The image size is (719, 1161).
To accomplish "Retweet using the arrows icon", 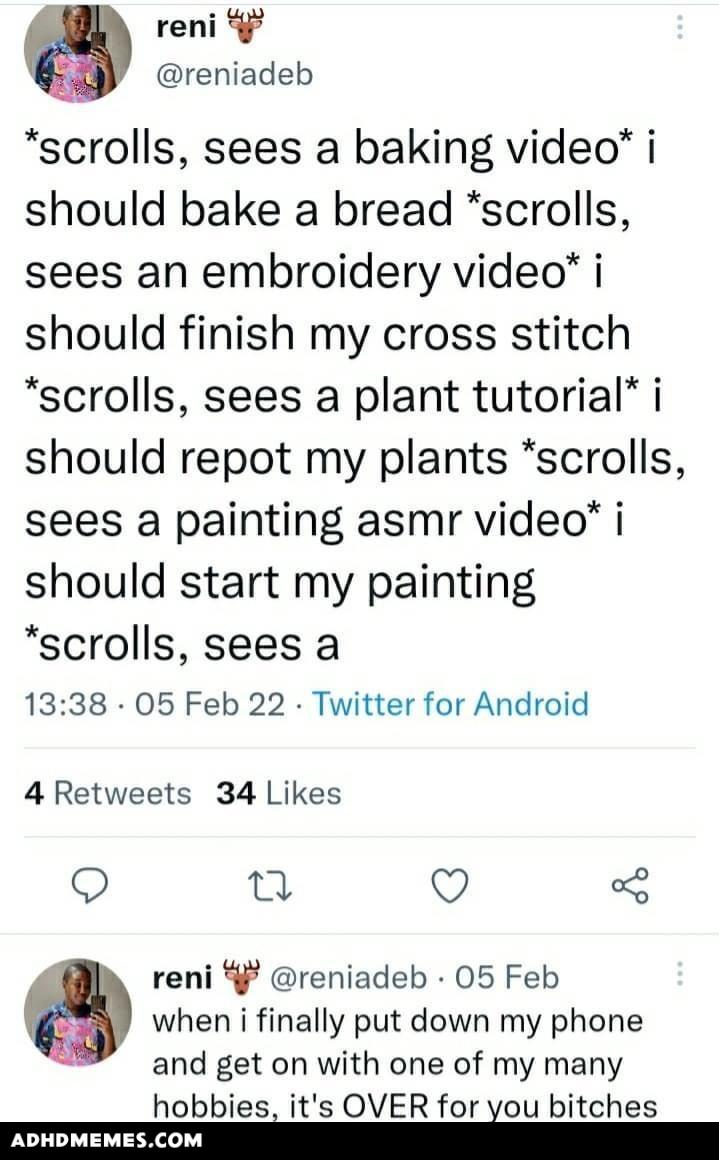I will [x=271, y=885].
